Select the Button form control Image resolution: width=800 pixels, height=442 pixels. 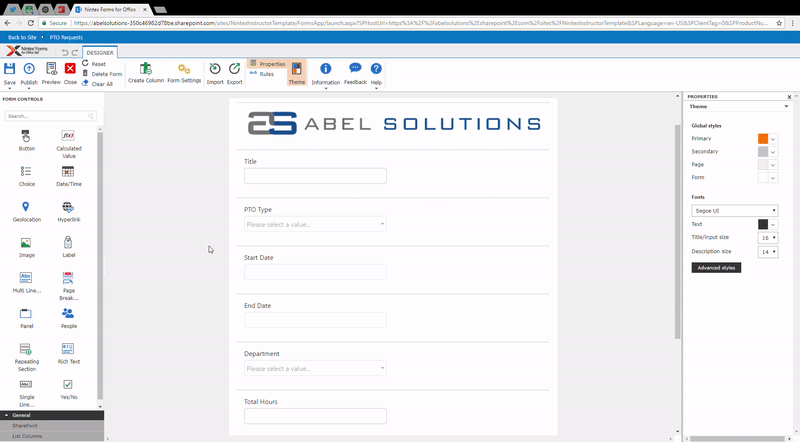[27, 141]
